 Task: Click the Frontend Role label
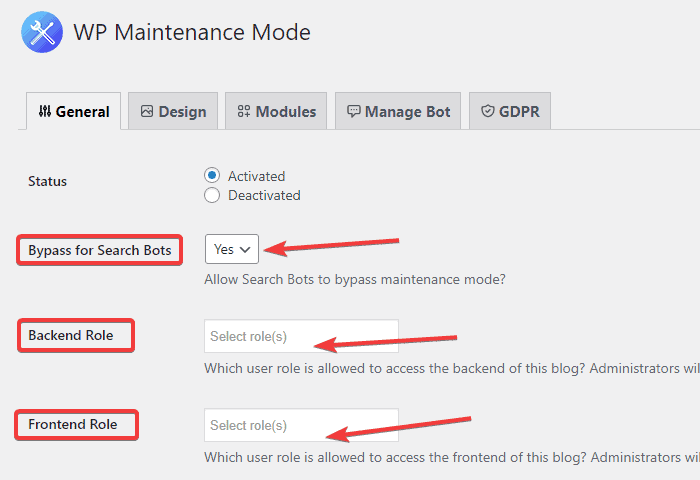click(x=73, y=424)
